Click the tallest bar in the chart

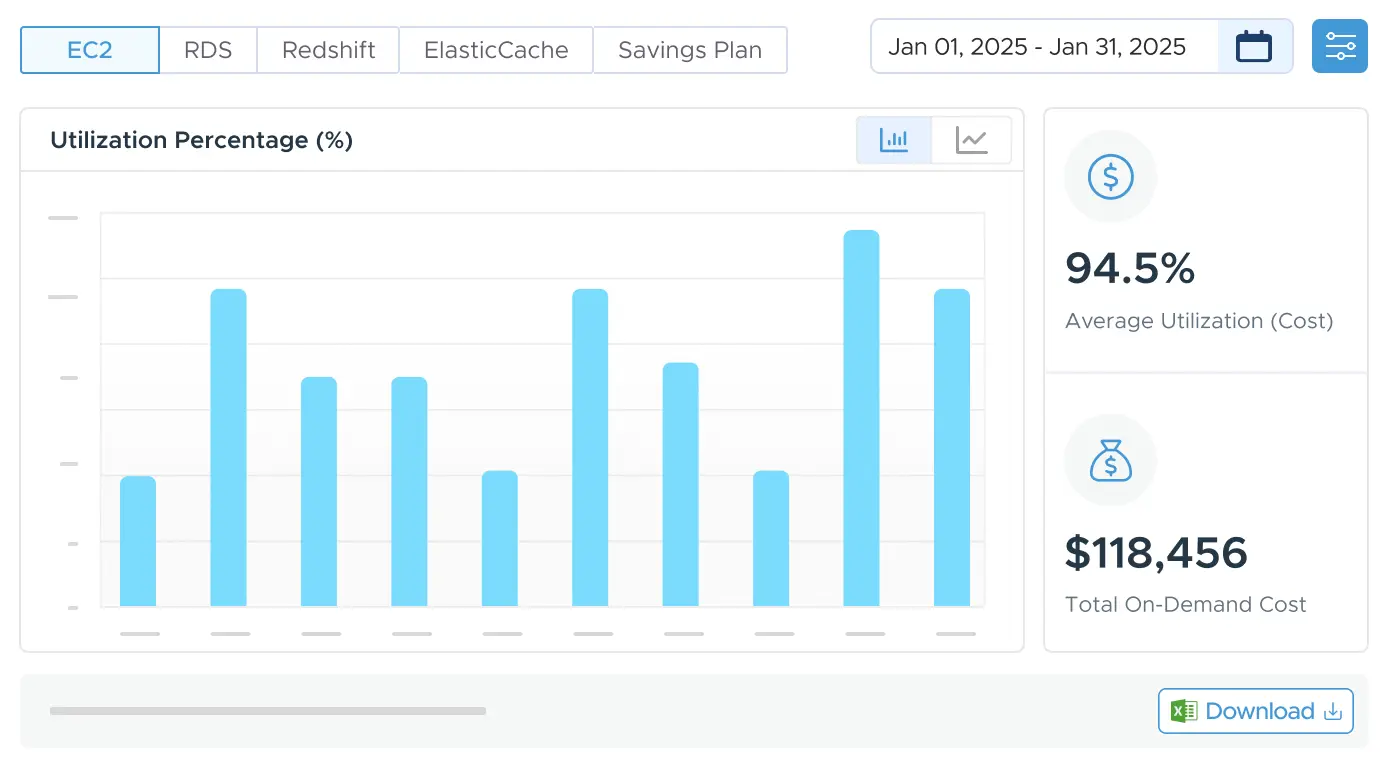(862, 420)
